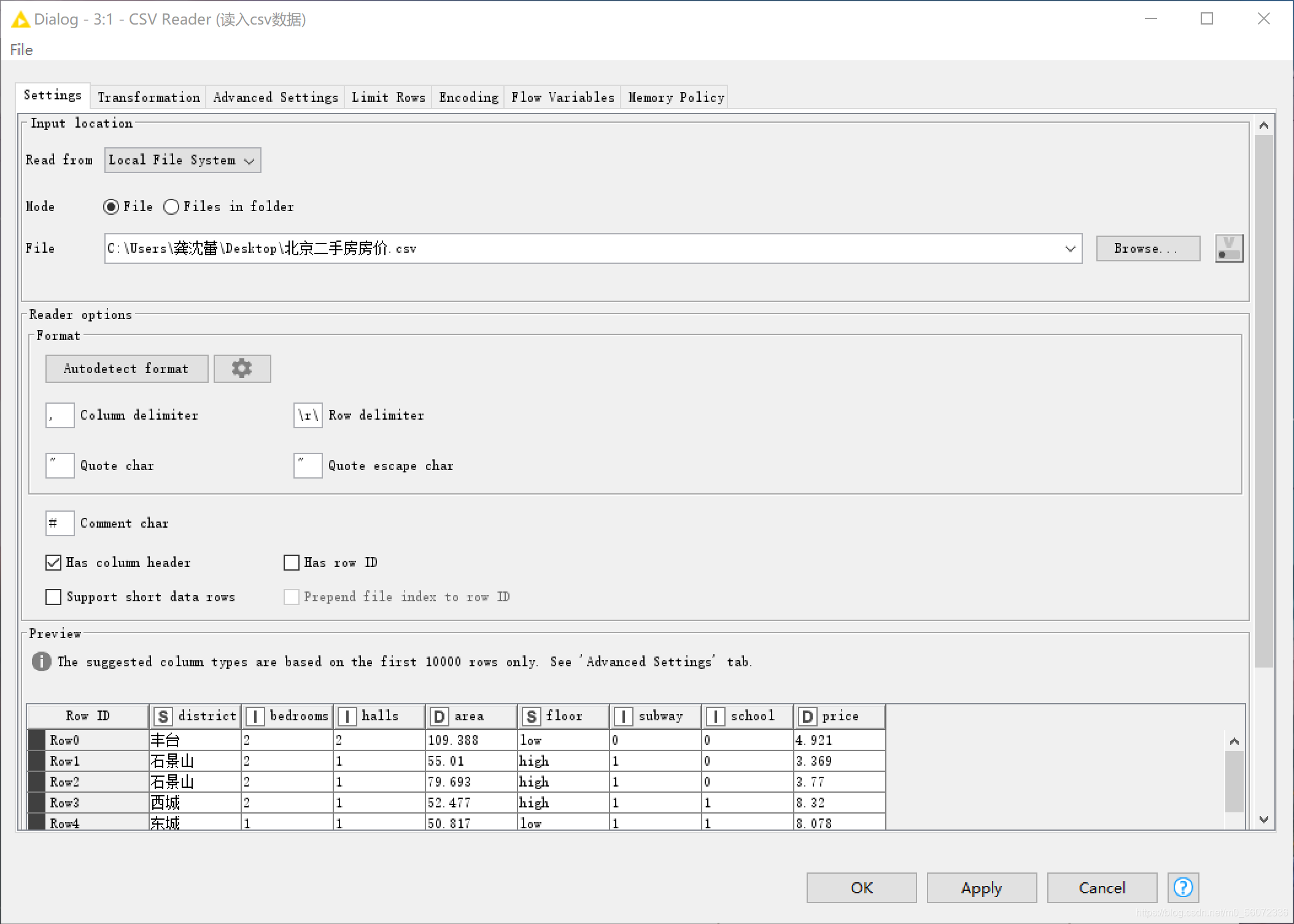Open the blue help question mark
Image resolution: width=1294 pixels, height=924 pixels.
pyautogui.click(x=1183, y=887)
